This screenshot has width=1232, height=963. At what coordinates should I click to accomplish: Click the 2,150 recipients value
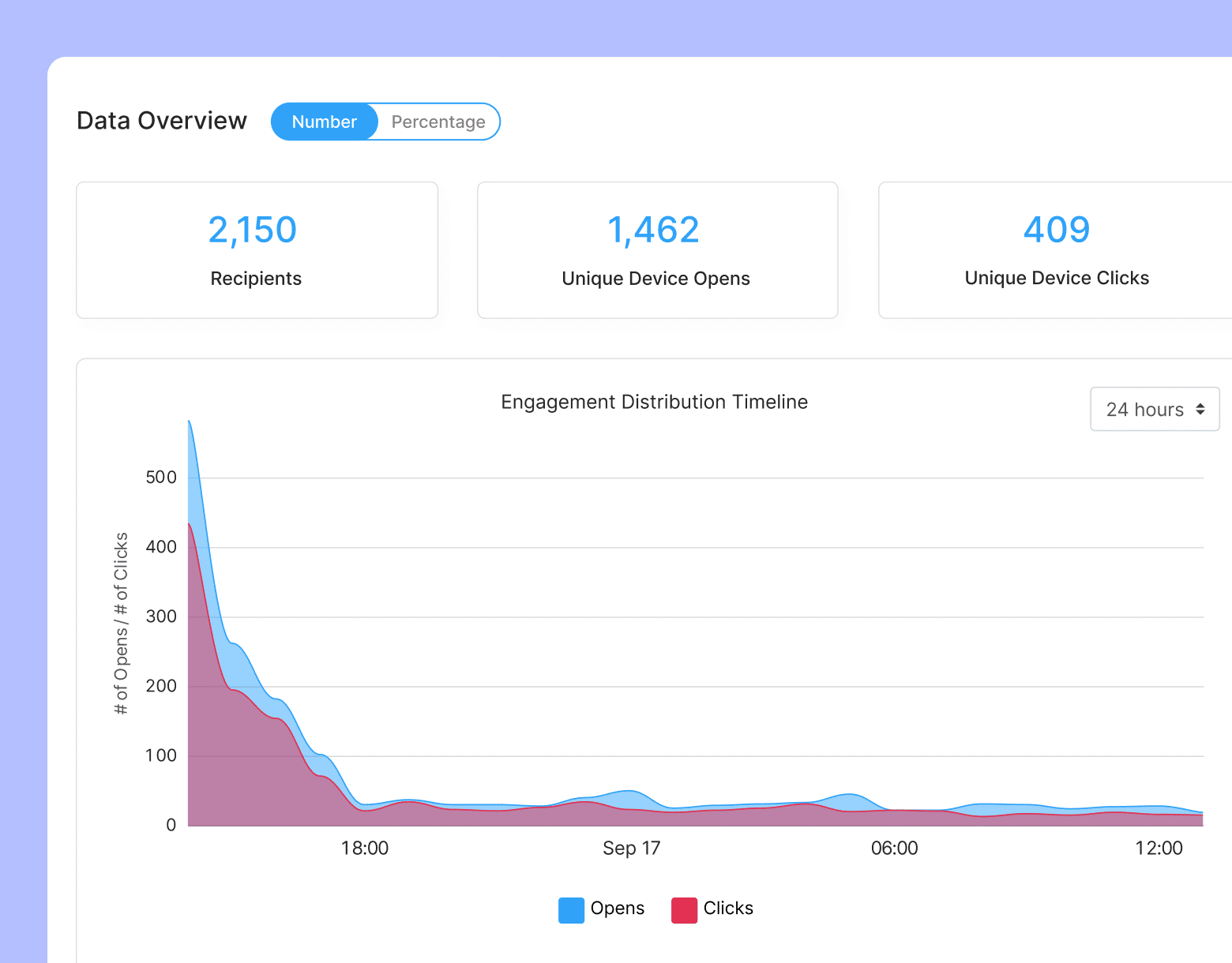(252, 230)
